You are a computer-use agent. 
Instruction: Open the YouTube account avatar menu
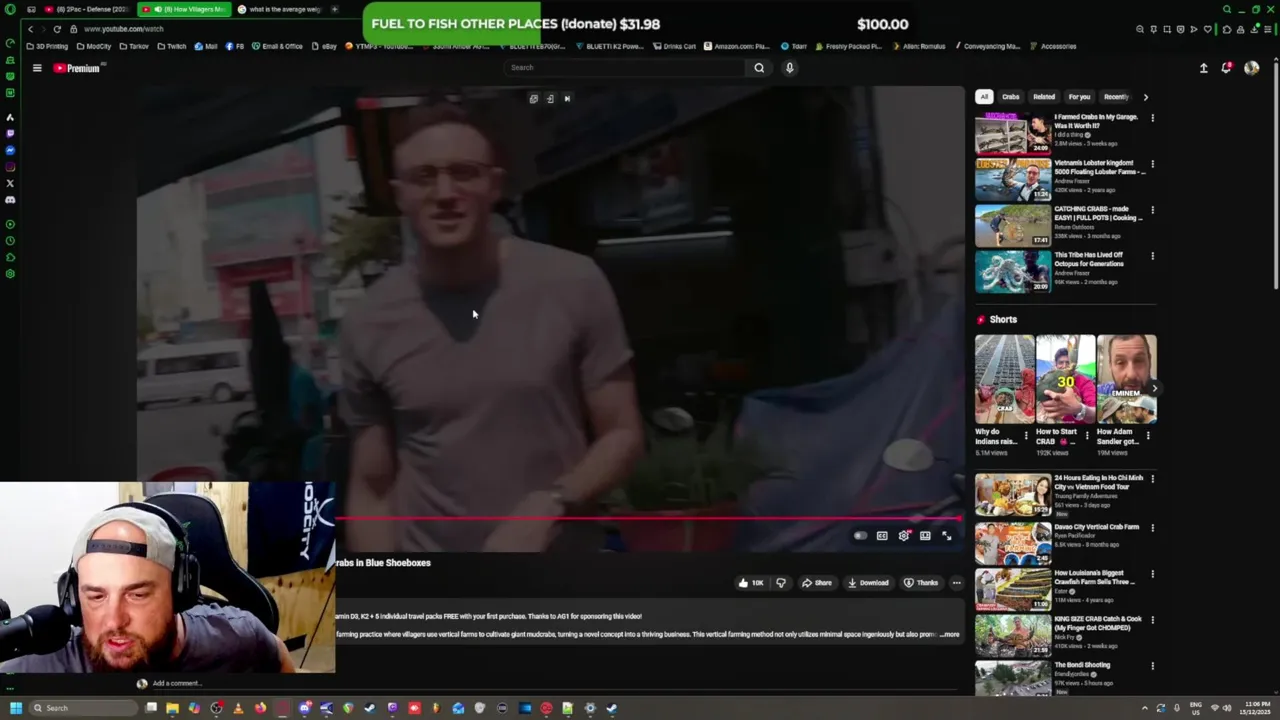(x=1251, y=68)
